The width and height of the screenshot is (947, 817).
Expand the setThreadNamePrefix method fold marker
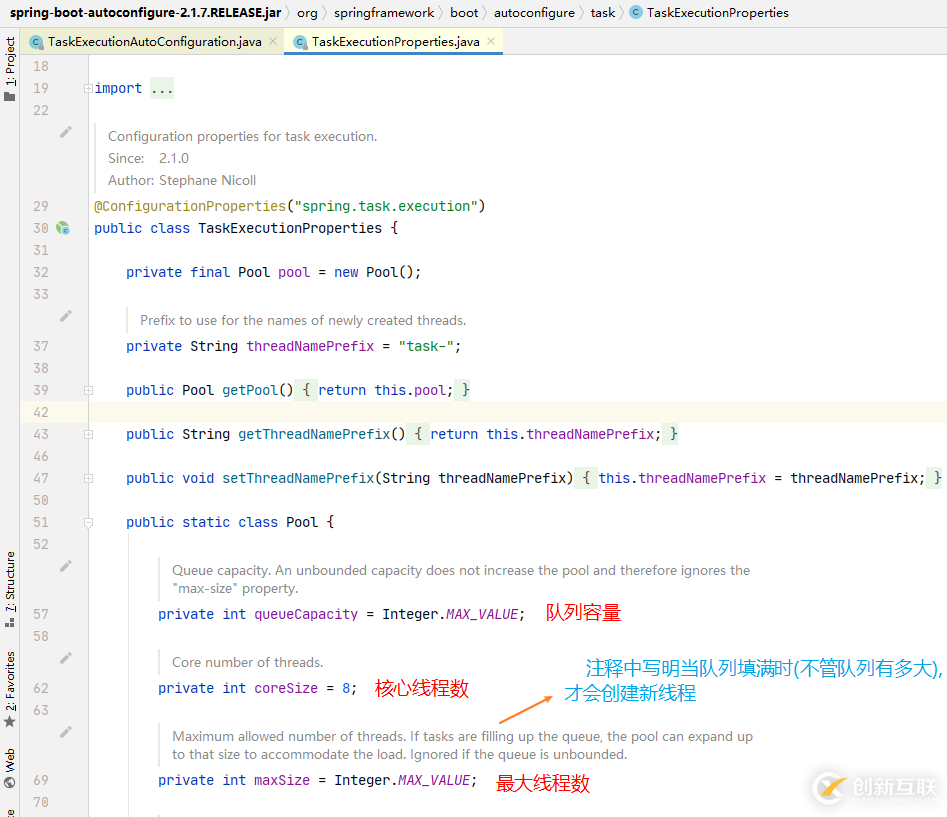(89, 478)
